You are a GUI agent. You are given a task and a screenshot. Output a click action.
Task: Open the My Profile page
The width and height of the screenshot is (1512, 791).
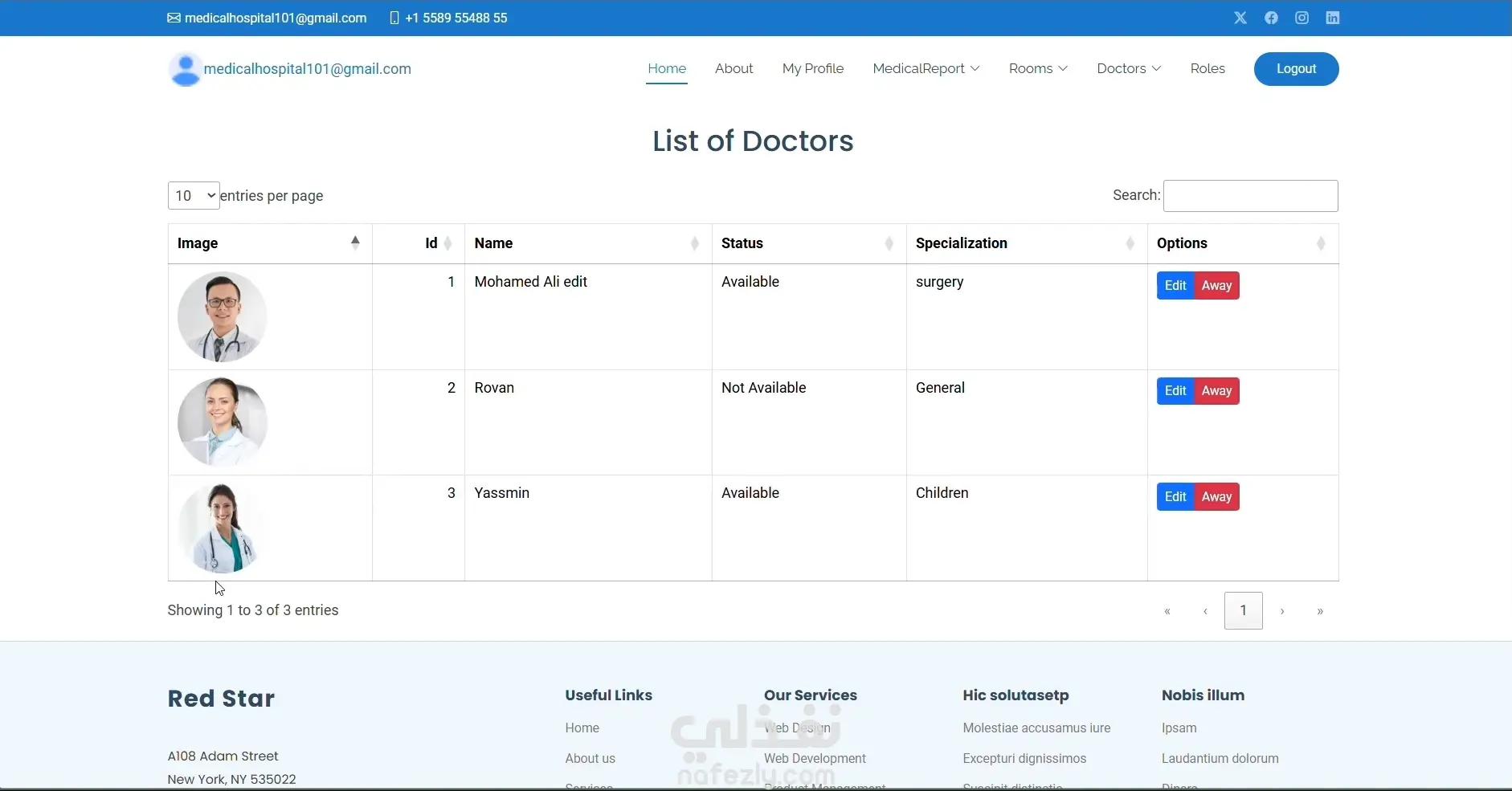coord(813,69)
